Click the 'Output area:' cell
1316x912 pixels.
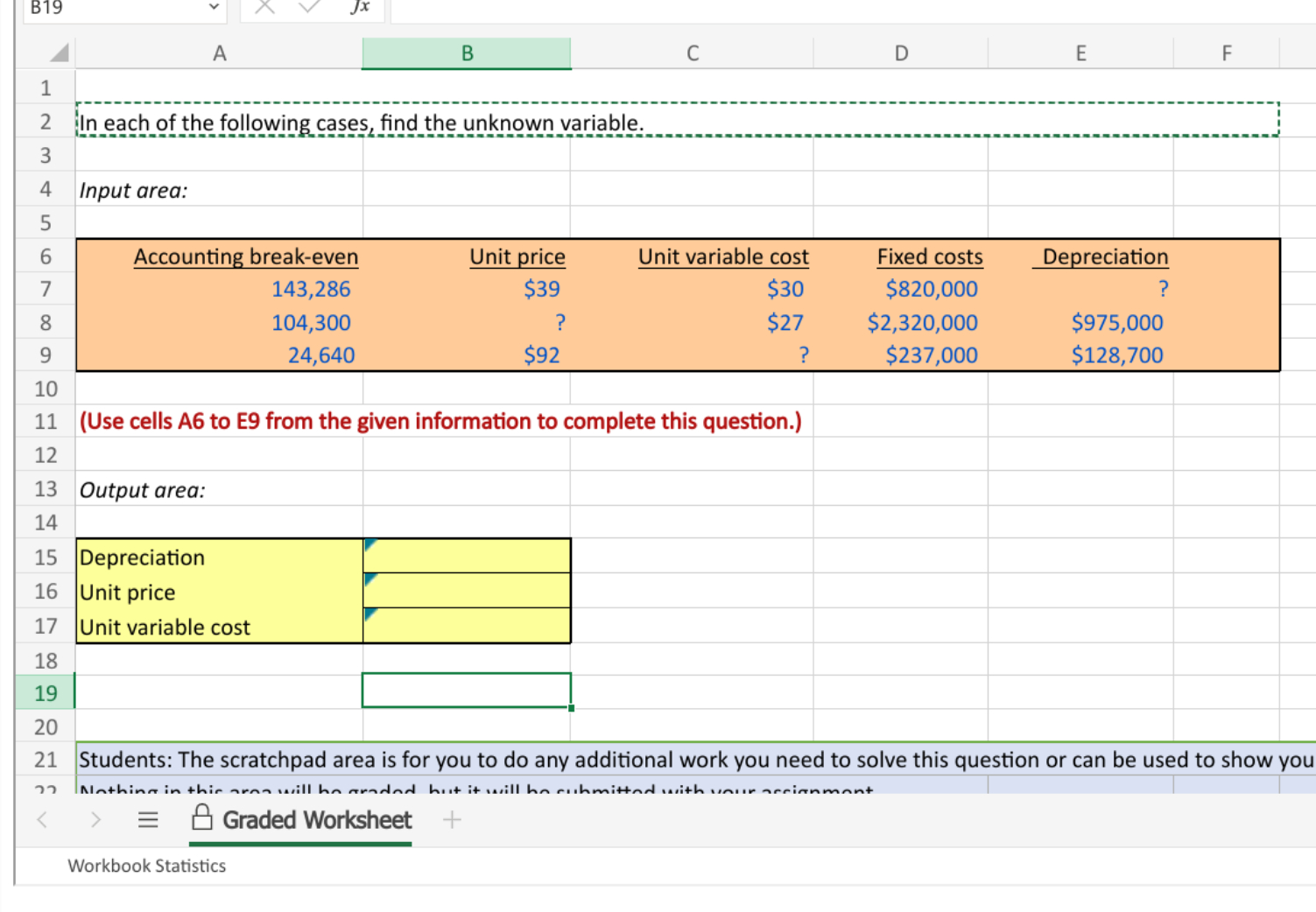219,489
